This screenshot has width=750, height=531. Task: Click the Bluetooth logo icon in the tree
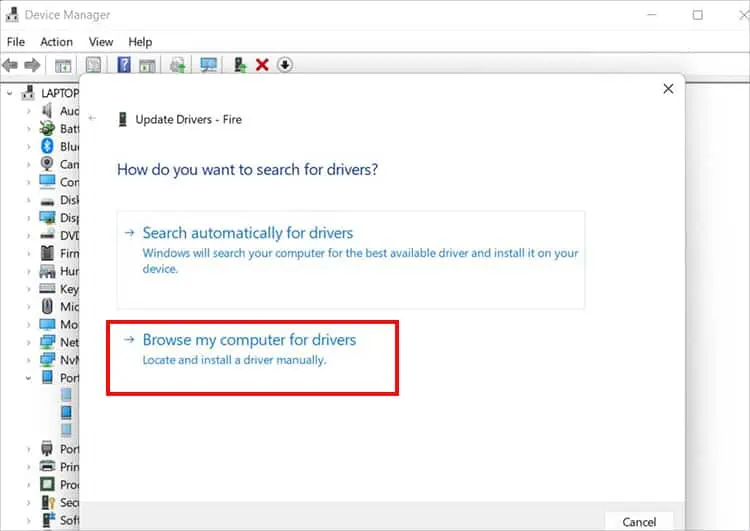[x=47, y=146]
